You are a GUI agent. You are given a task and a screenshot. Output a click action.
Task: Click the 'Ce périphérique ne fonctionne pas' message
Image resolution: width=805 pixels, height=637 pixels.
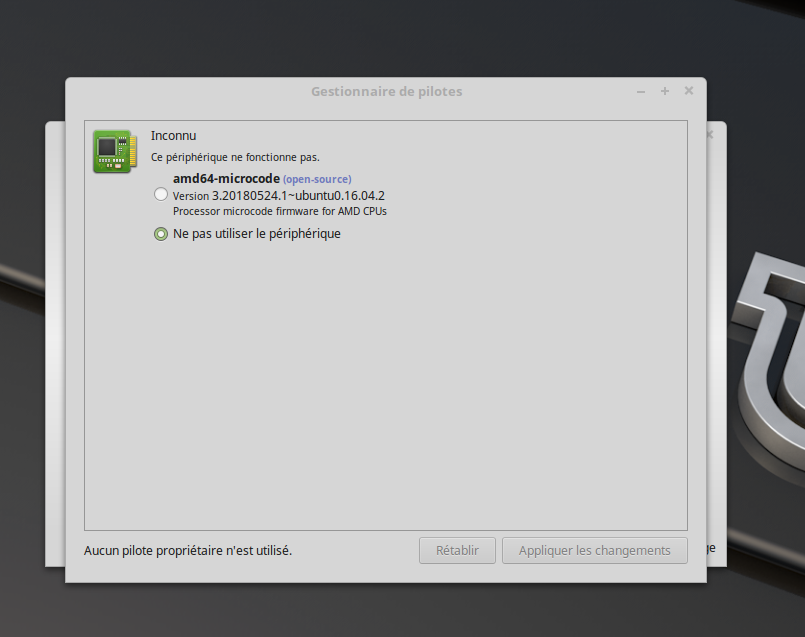click(x=235, y=157)
